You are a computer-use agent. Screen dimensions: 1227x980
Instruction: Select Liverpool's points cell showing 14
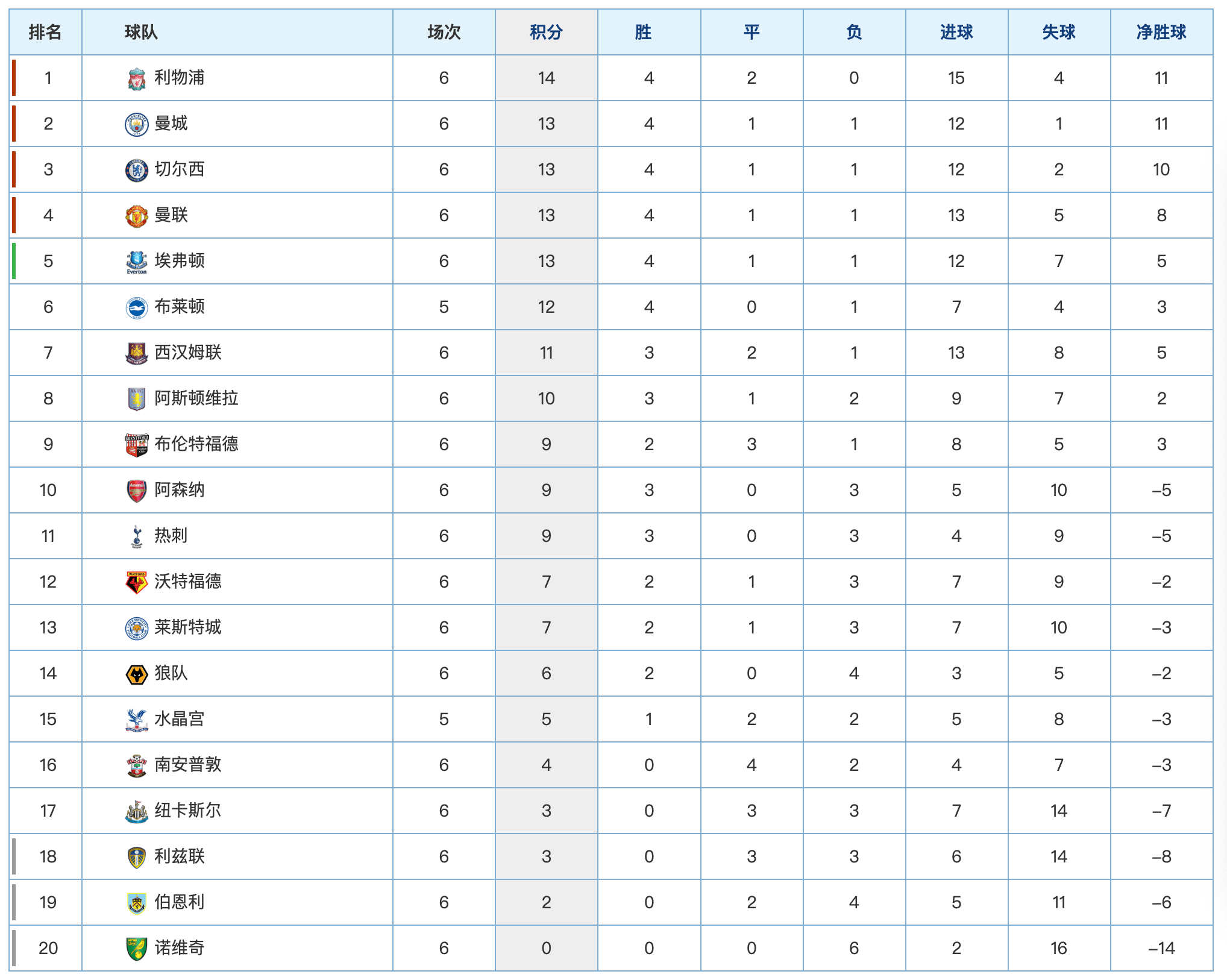point(547,78)
